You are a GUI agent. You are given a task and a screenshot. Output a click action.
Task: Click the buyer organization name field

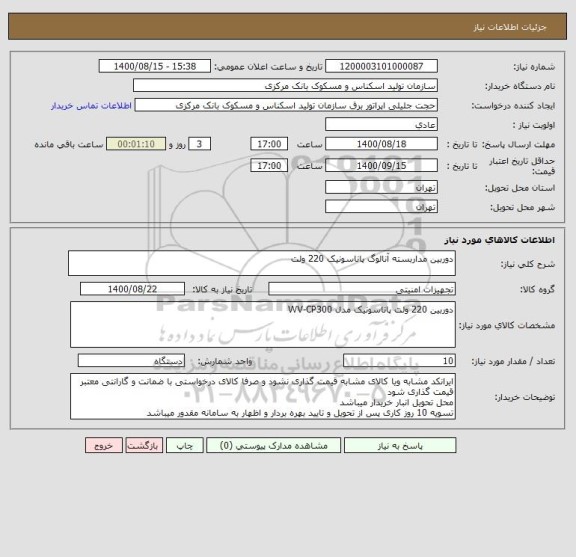tap(285, 86)
